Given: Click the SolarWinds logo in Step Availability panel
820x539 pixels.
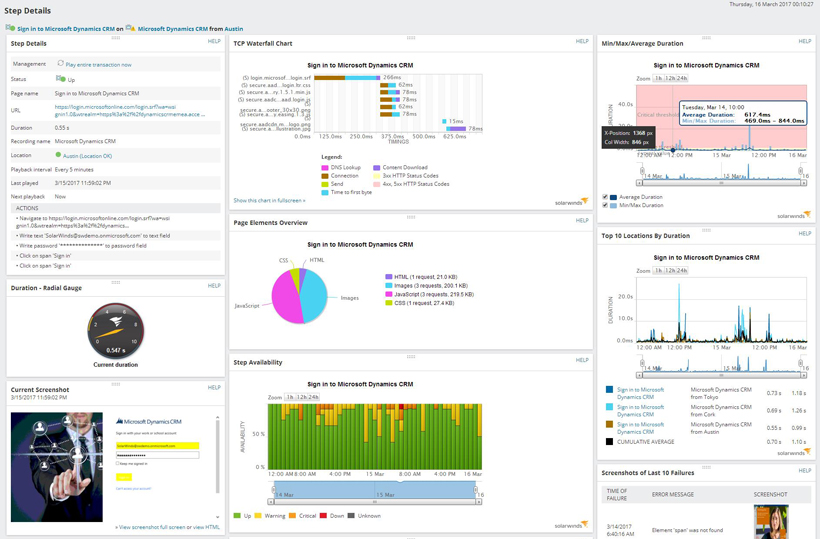Looking at the screenshot, I should (571, 523).
